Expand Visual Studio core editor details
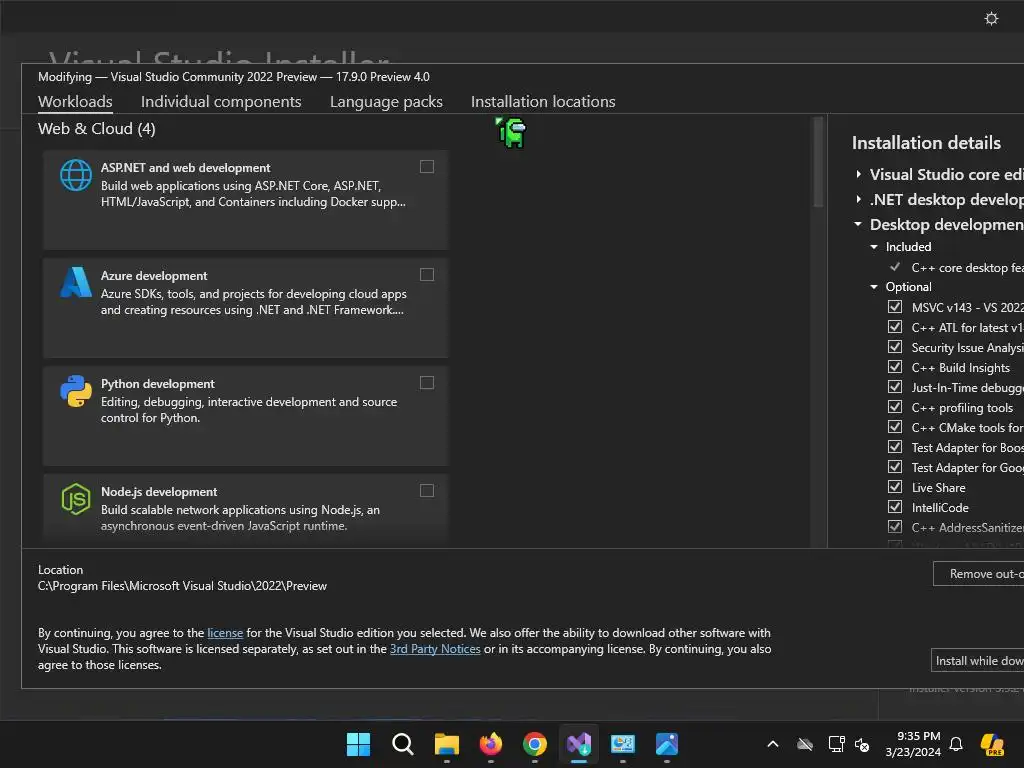The width and height of the screenshot is (1024, 768). (x=858, y=174)
